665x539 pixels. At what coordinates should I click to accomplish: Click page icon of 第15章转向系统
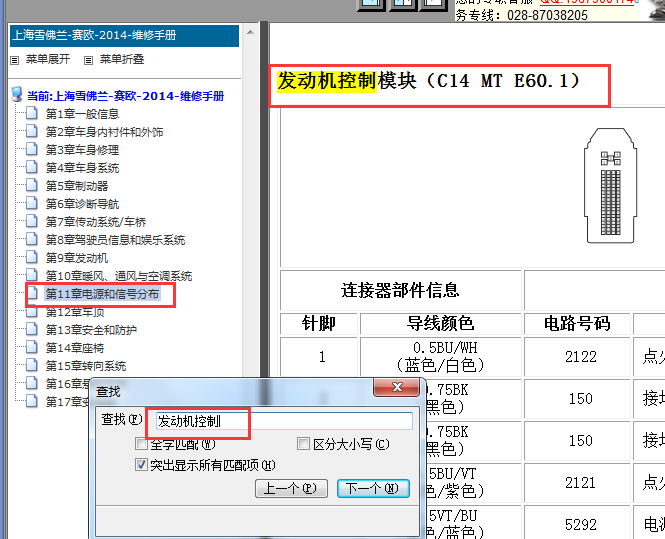coord(32,365)
